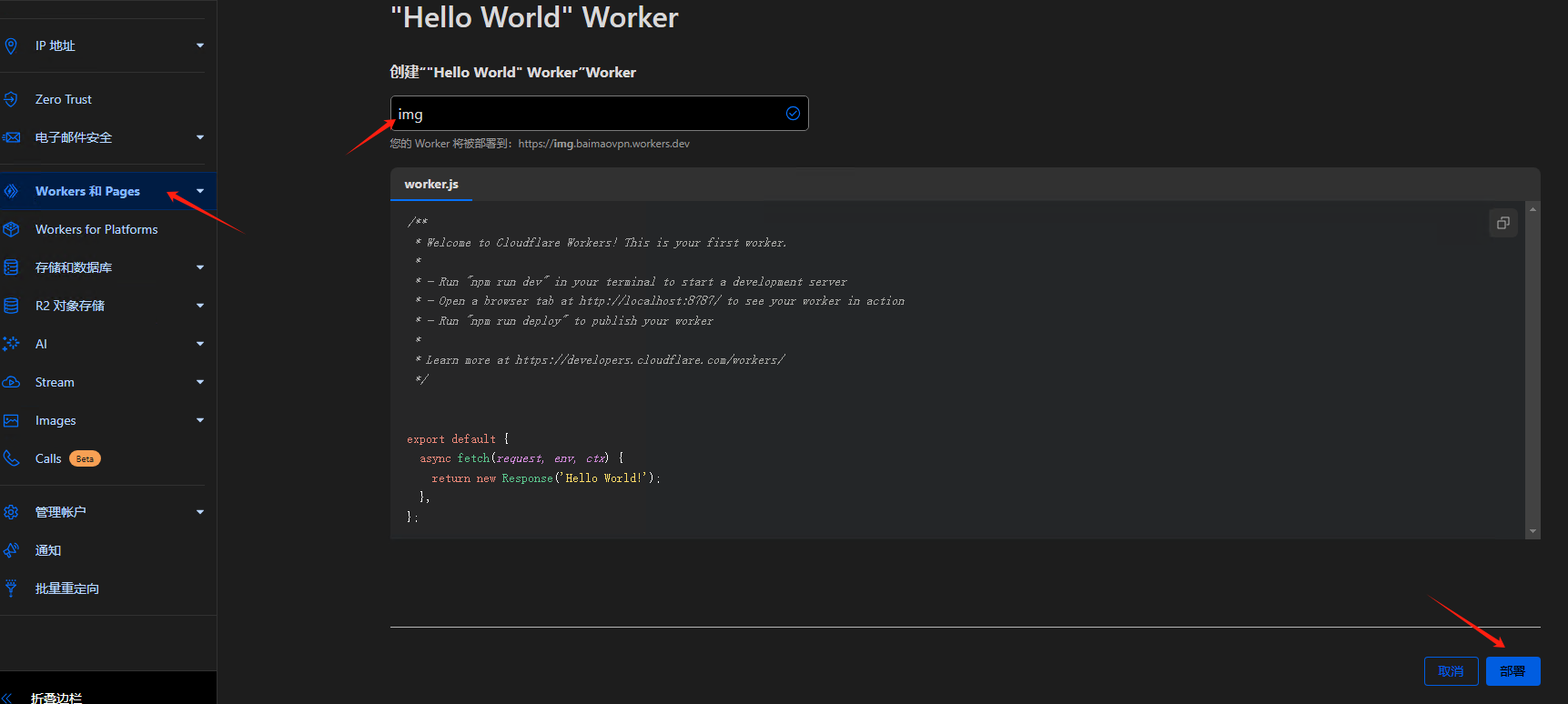The width and height of the screenshot is (1568, 704).
Task: Click R2 对象存储 sidebar label
Action: pyautogui.click(x=70, y=306)
